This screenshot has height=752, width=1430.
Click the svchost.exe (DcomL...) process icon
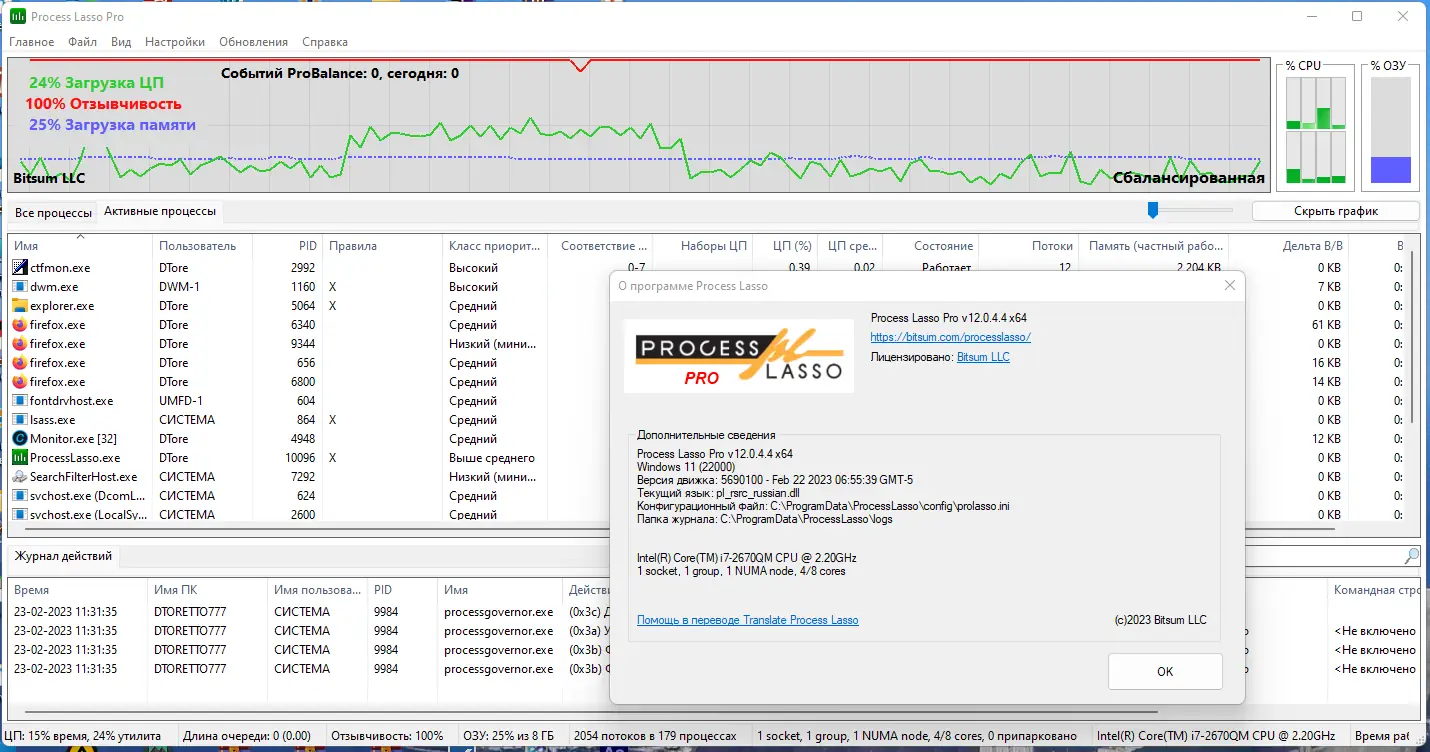[20, 495]
